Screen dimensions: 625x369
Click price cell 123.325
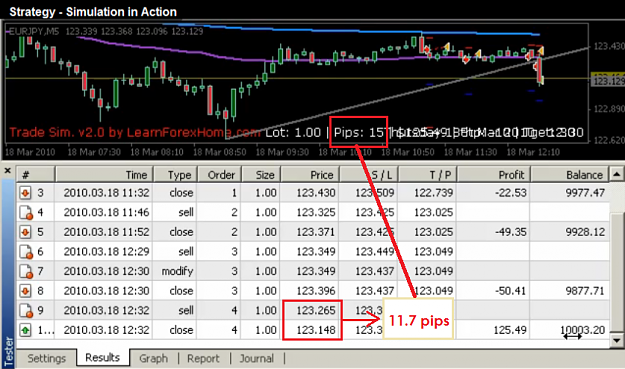click(x=316, y=212)
